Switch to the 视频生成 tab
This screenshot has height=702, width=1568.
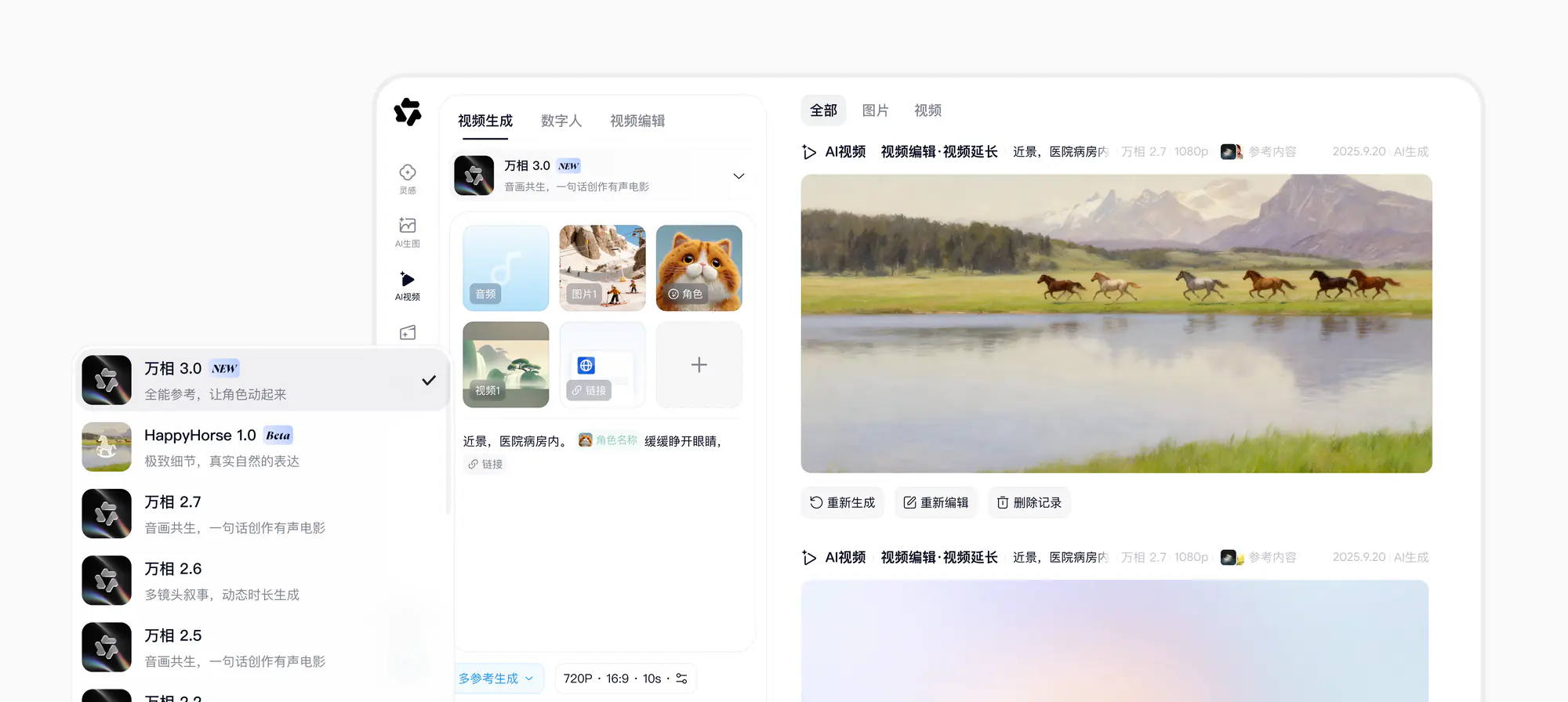[485, 121]
